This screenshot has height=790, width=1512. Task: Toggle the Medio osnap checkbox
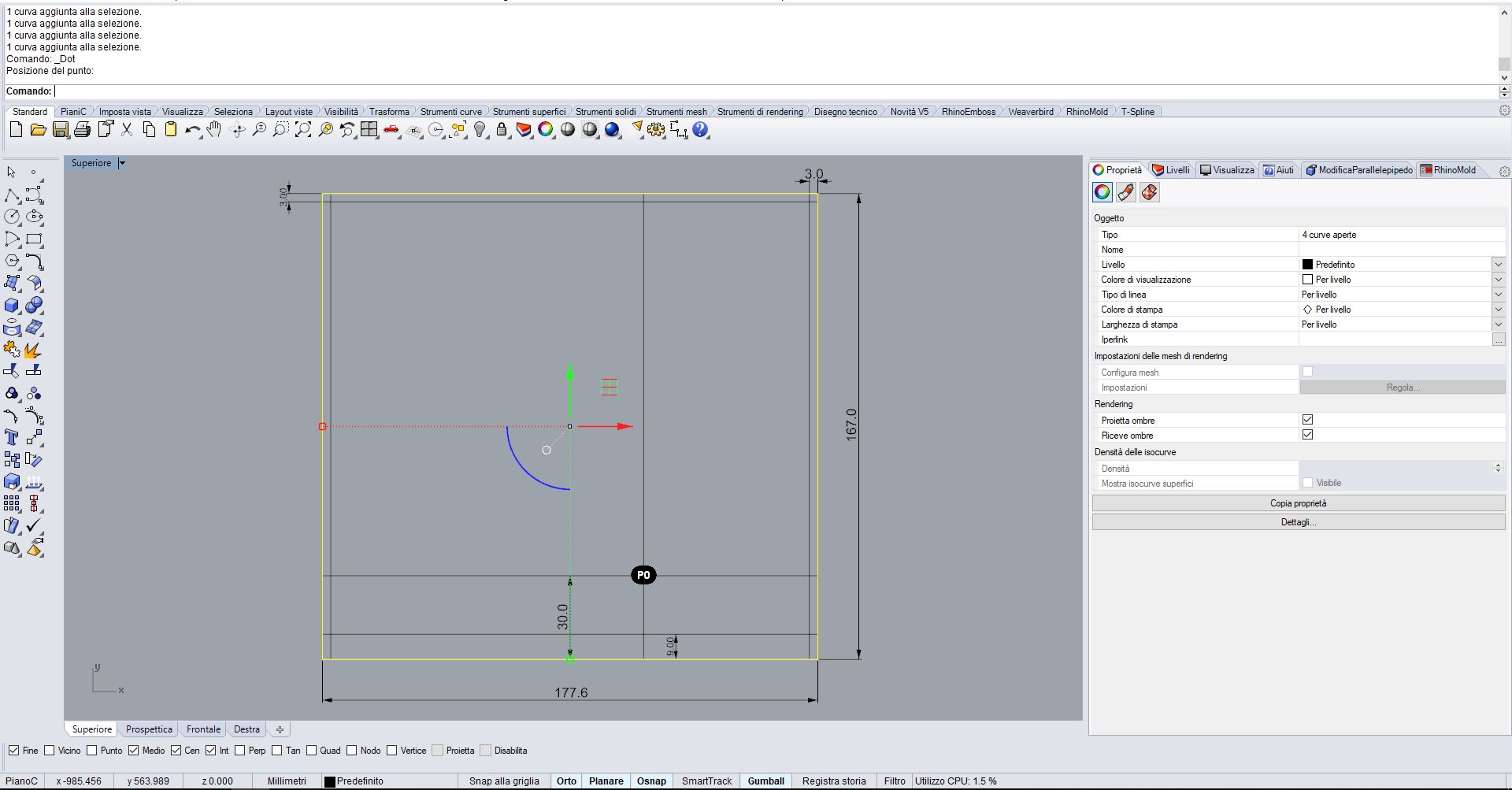(x=134, y=751)
